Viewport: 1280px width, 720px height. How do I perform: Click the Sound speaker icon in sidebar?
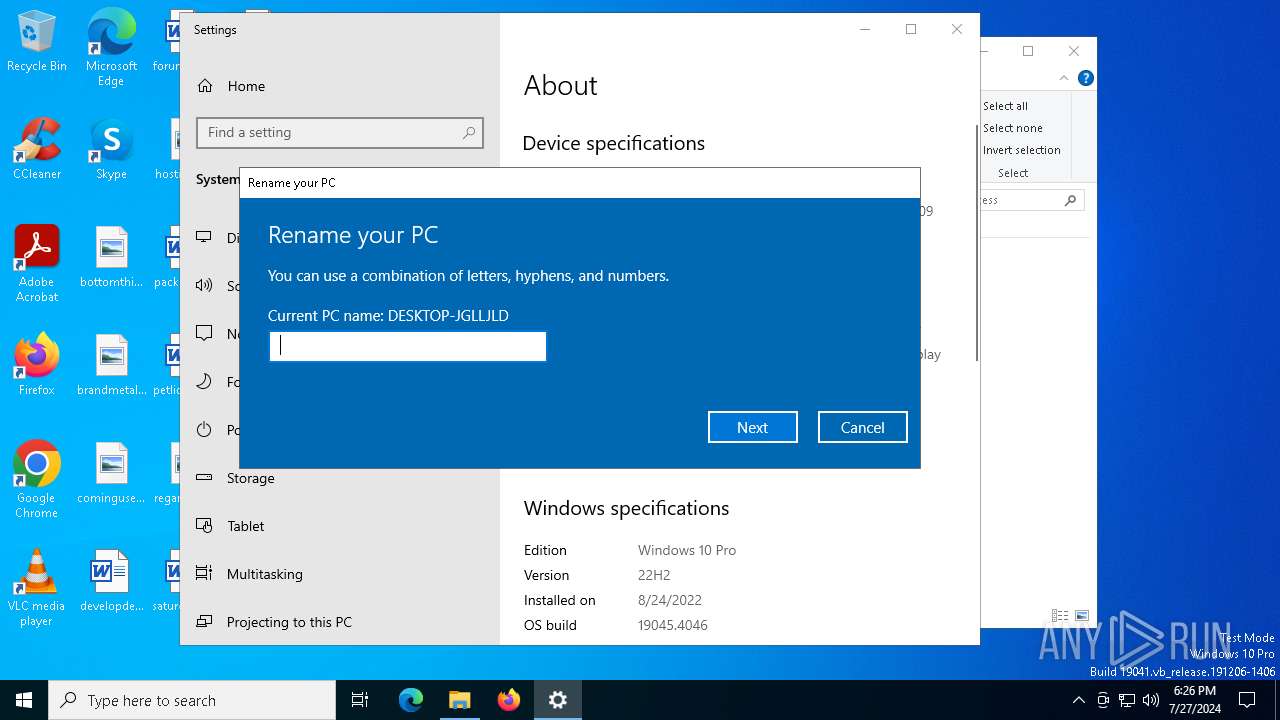(204, 285)
